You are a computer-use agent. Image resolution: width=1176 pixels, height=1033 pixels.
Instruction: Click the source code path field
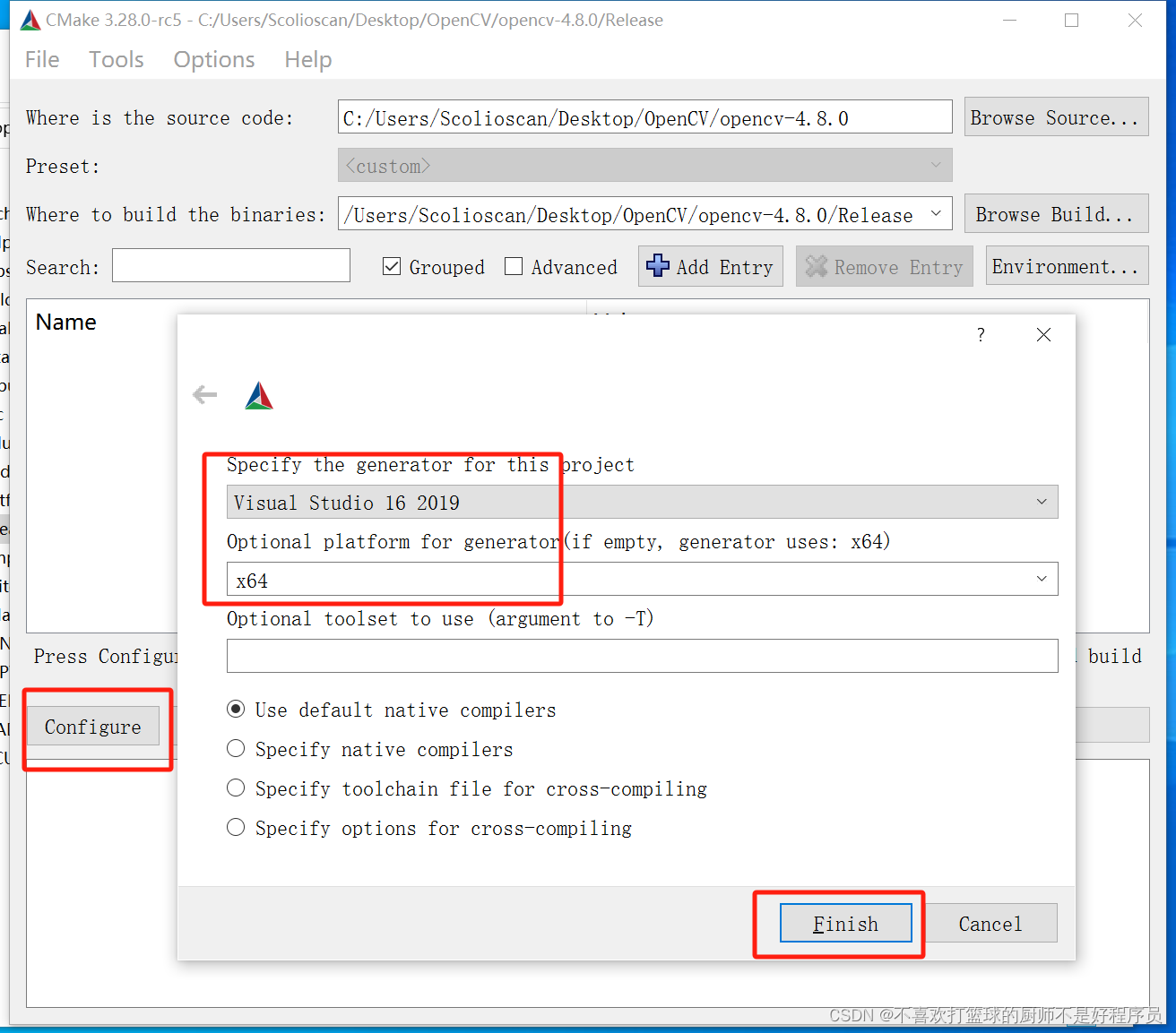[x=644, y=116]
